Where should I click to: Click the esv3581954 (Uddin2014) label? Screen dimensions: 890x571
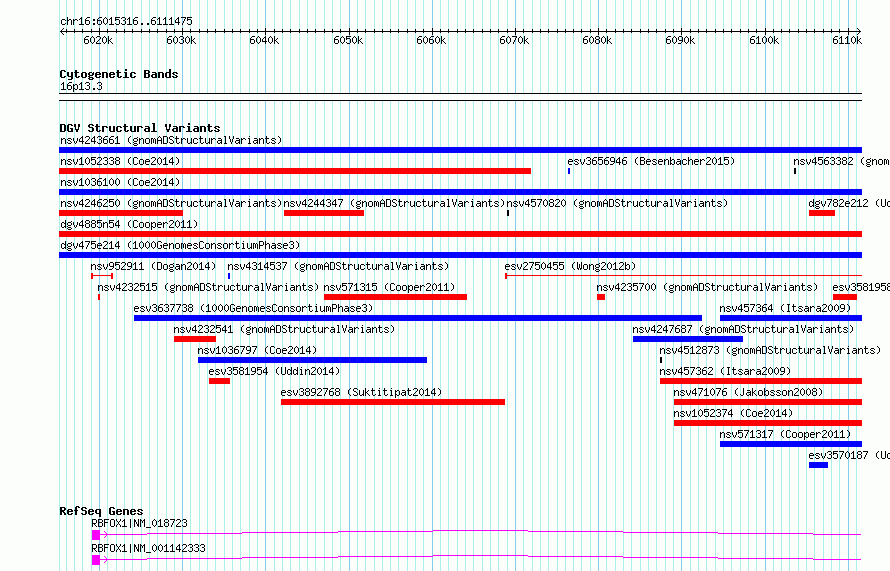tap(274, 371)
